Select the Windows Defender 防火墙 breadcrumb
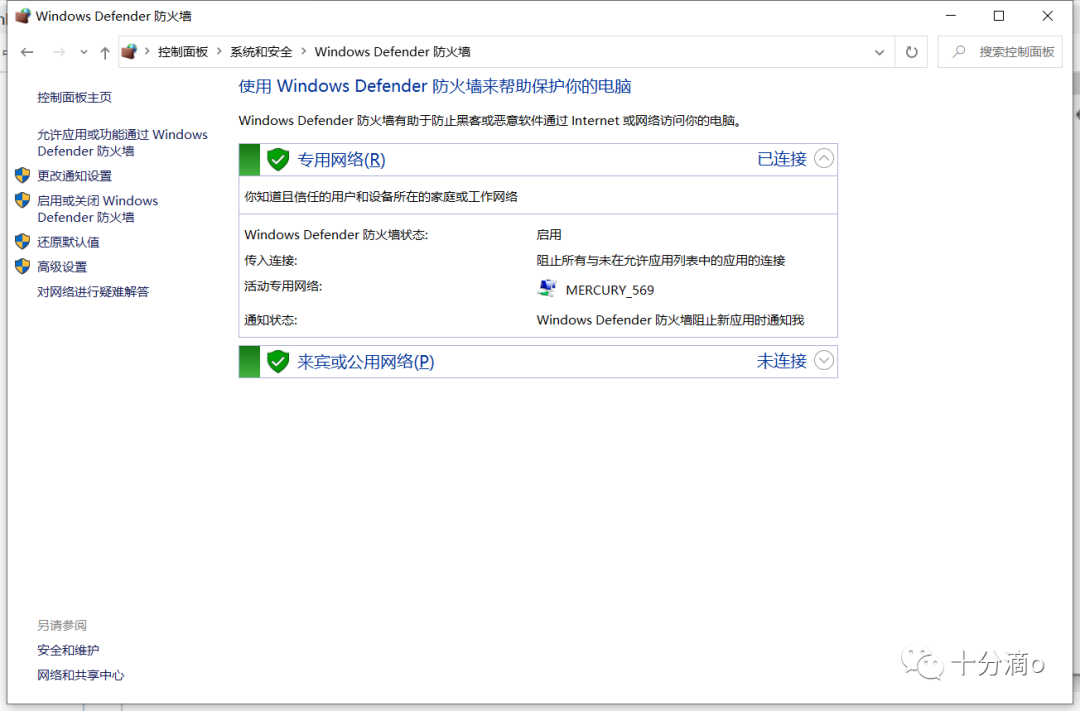1080x711 pixels. tap(393, 52)
